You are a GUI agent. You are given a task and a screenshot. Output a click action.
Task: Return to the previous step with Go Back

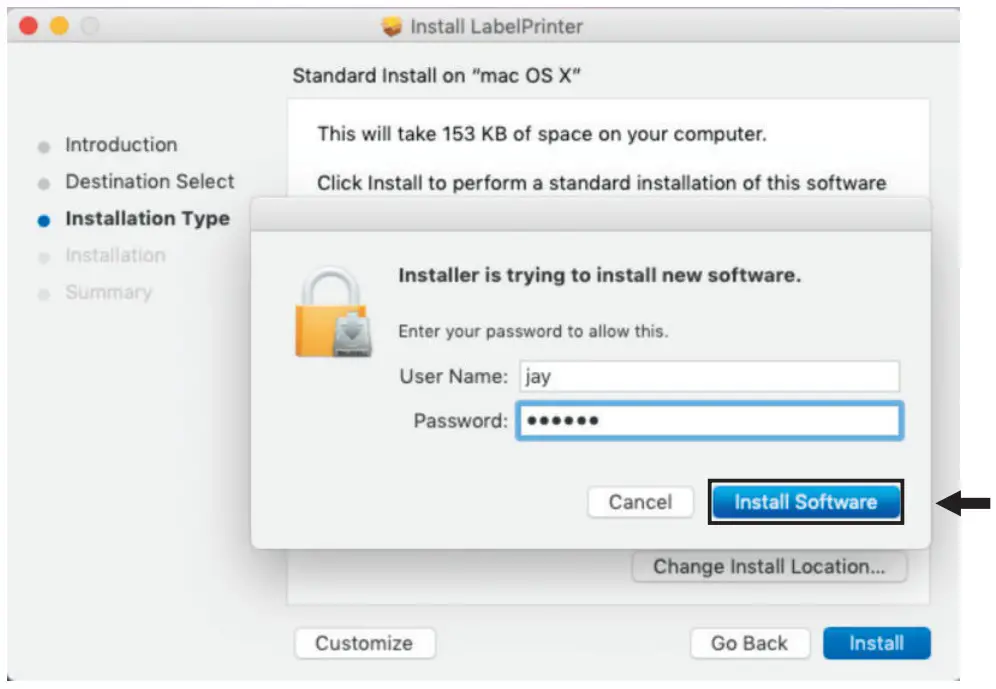(x=749, y=644)
